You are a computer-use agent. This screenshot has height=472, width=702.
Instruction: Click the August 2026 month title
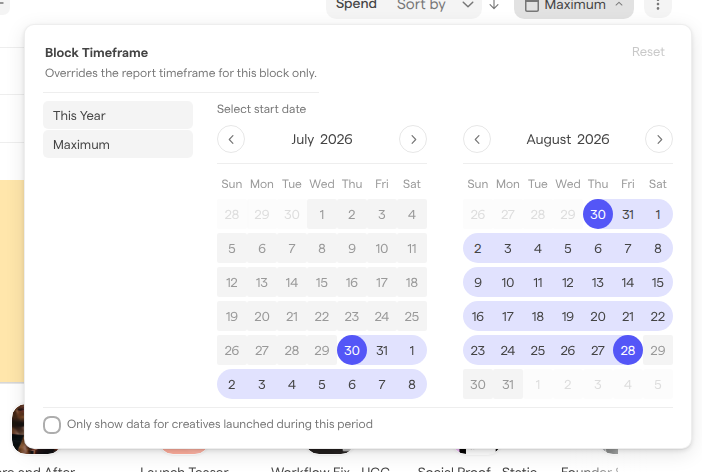[568, 139]
